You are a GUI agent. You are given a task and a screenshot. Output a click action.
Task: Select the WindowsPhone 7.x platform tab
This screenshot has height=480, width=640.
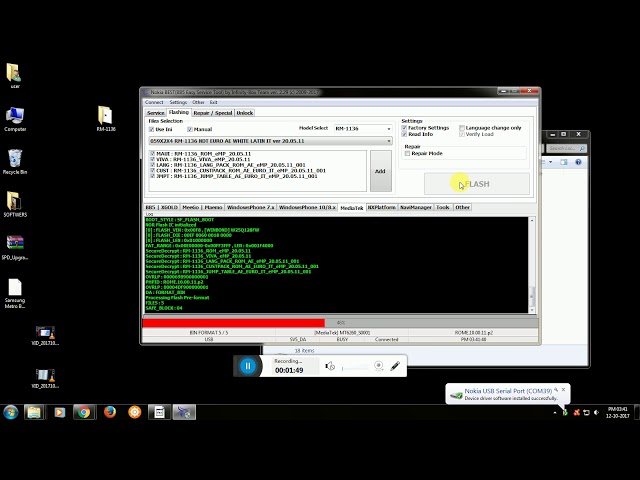point(251,207)
